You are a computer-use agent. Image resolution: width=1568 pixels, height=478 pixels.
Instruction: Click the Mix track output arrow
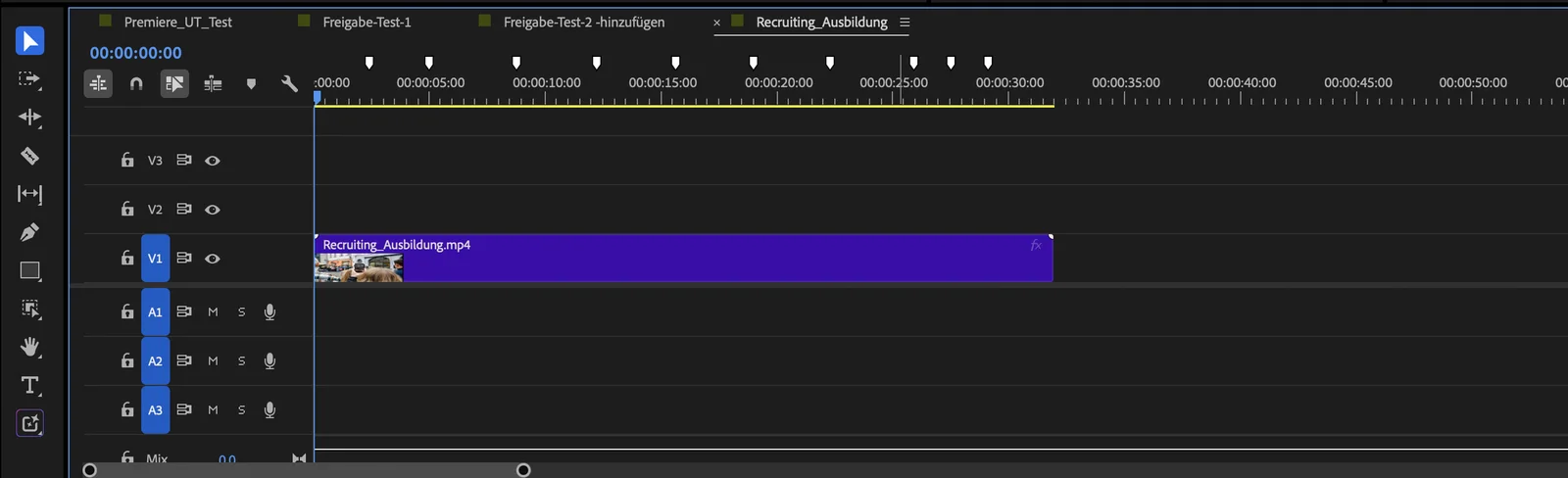point(299,458)
